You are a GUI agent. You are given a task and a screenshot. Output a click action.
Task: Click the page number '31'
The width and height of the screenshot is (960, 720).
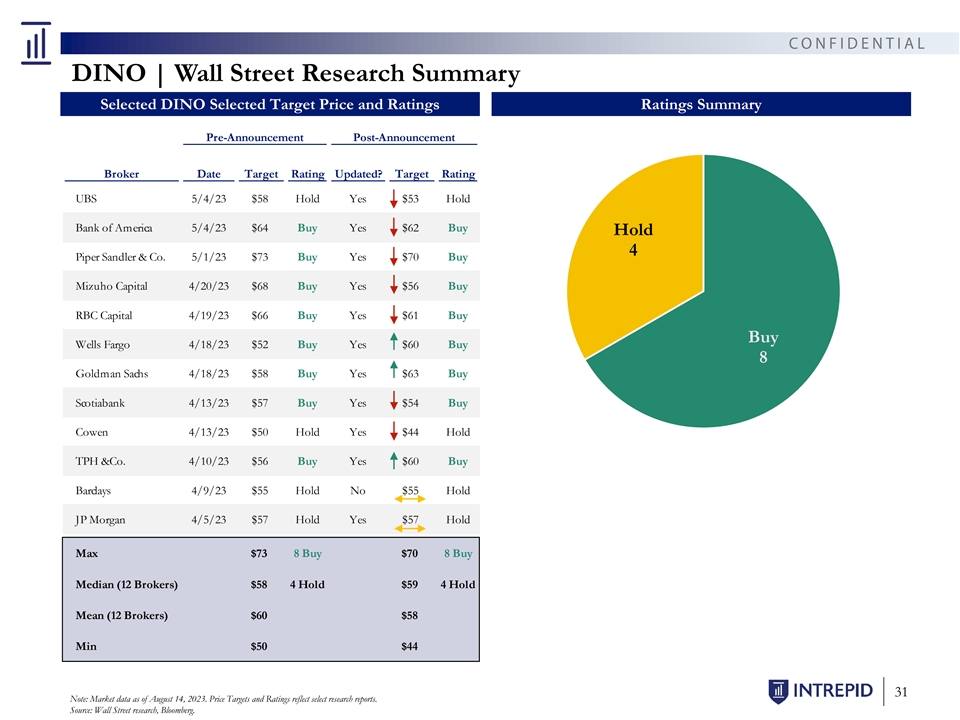coord(901,692)
